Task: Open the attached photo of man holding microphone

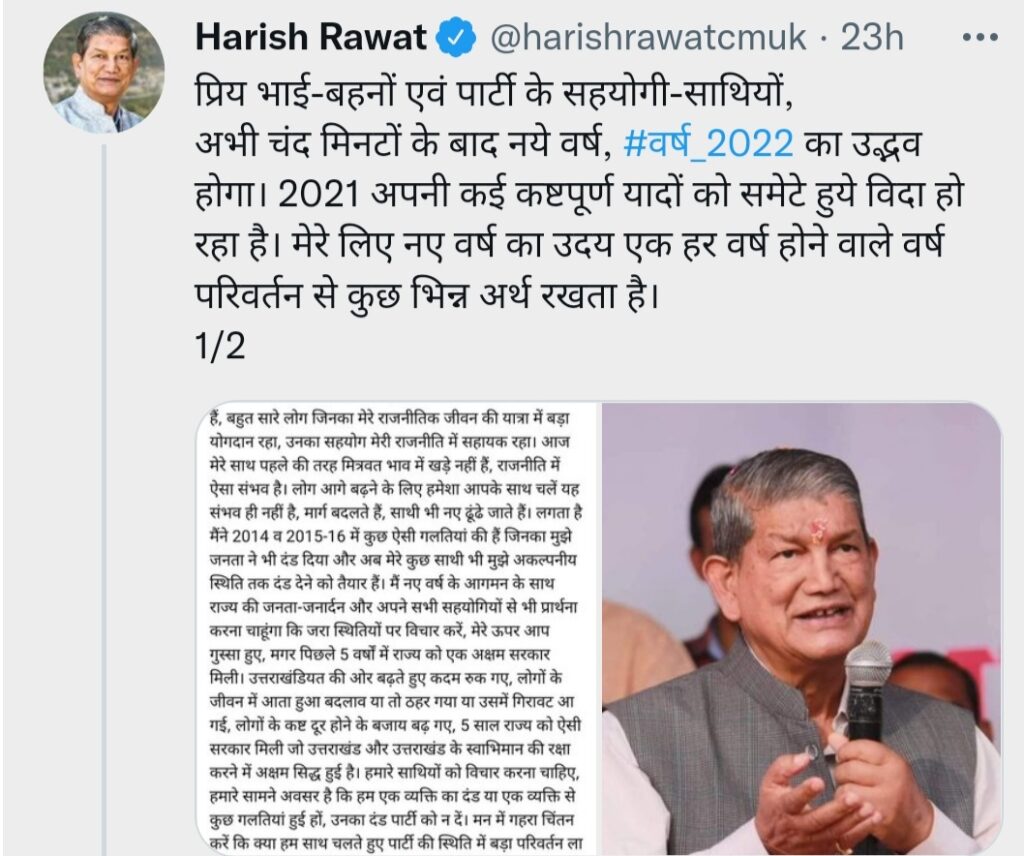Action: tap(801, 628)
